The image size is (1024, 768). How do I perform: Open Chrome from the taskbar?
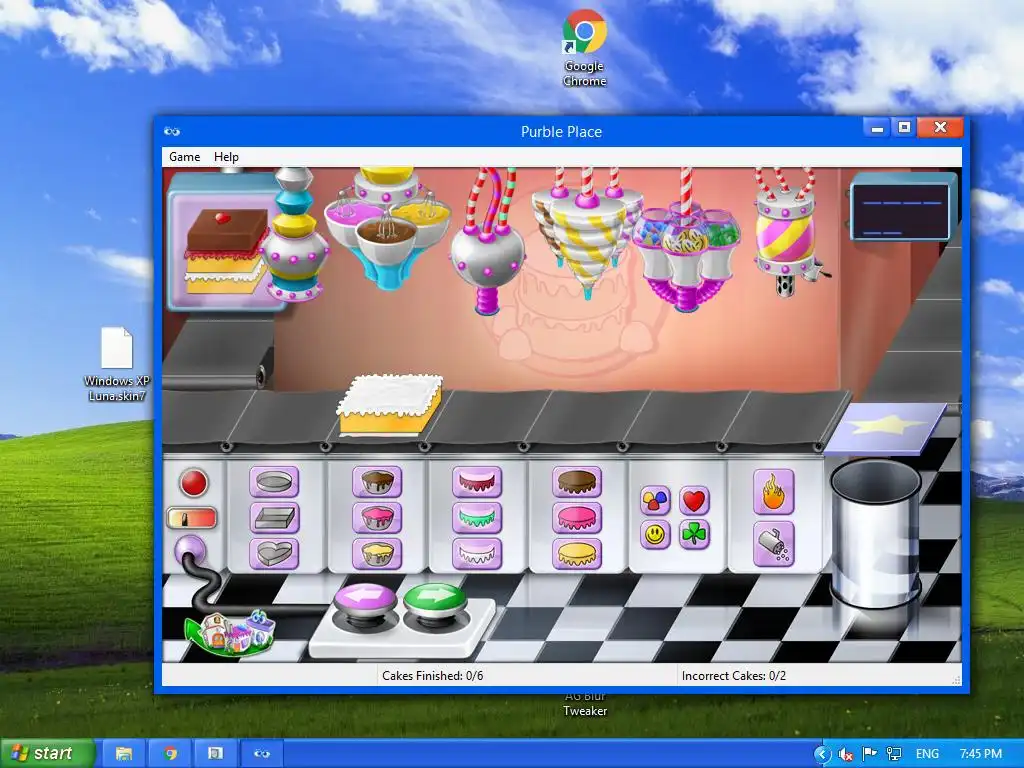tap(170, 754)
